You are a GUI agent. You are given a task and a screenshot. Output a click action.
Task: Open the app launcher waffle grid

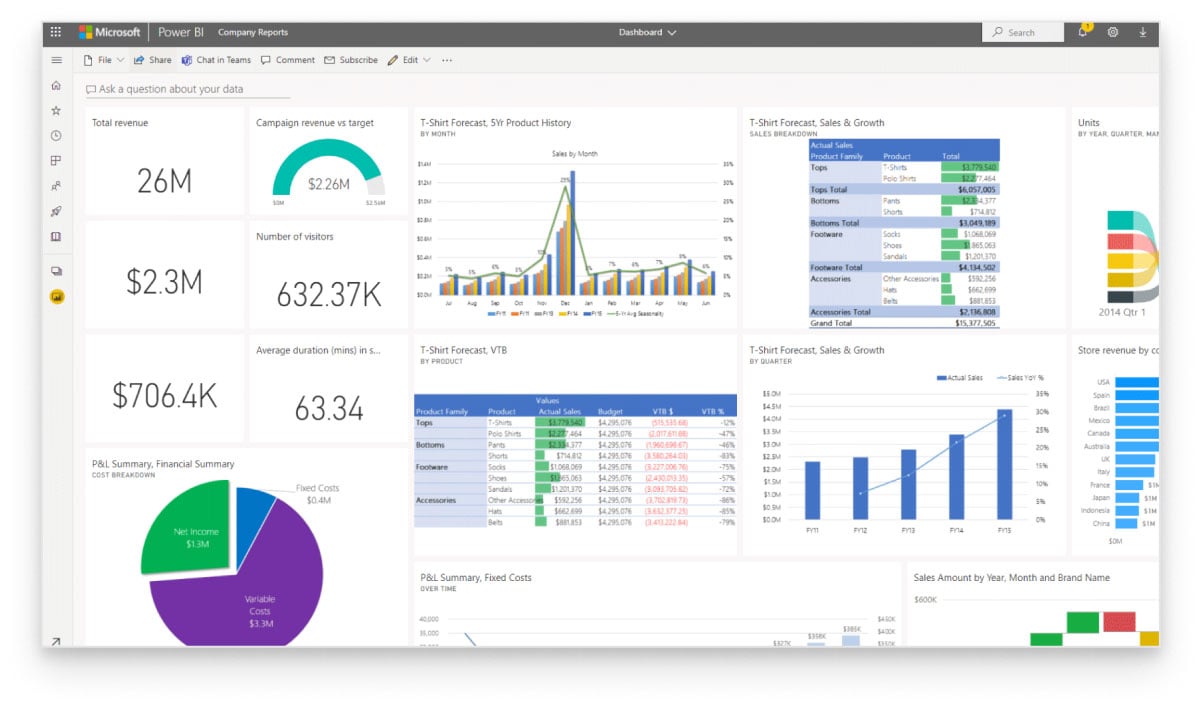[56, 32]
